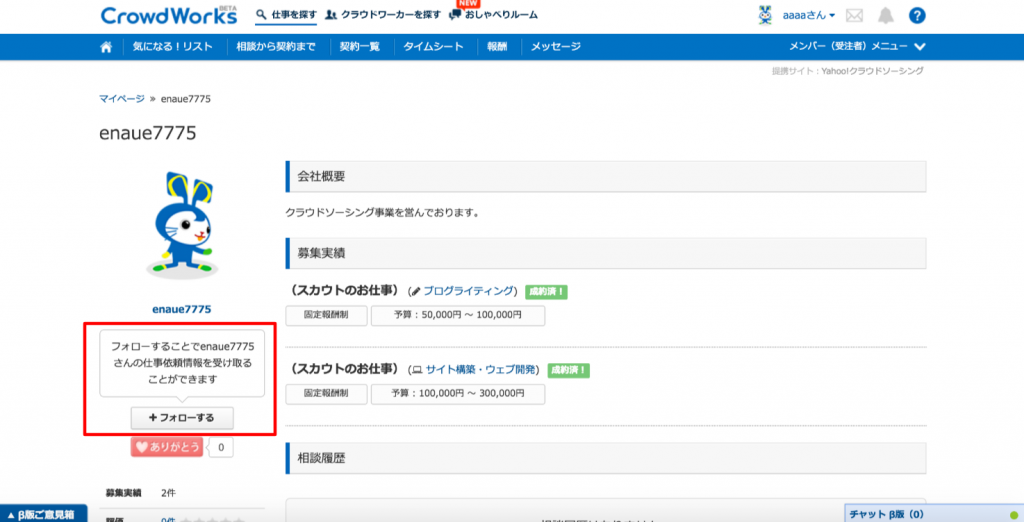Click the マイページ breadcrumb link
Screen dimensions: 1024x522
coord(121,98)
